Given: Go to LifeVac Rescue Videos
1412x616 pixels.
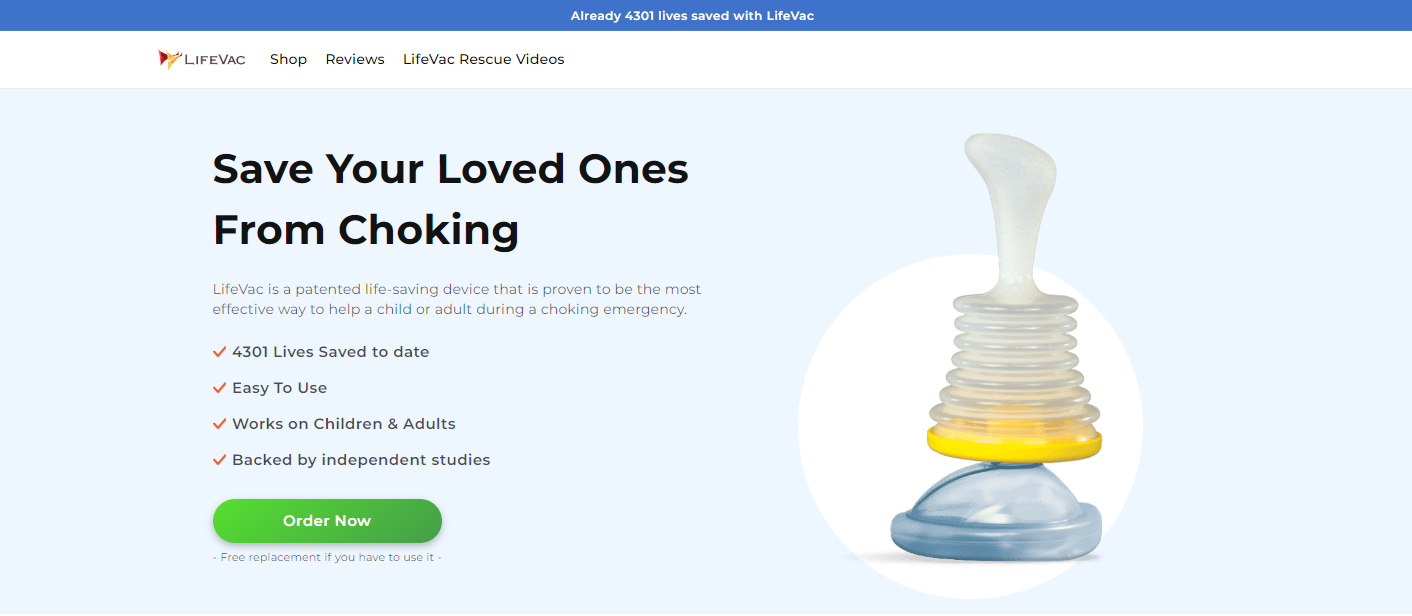Looking at the screenshot, I should (484, 60).
